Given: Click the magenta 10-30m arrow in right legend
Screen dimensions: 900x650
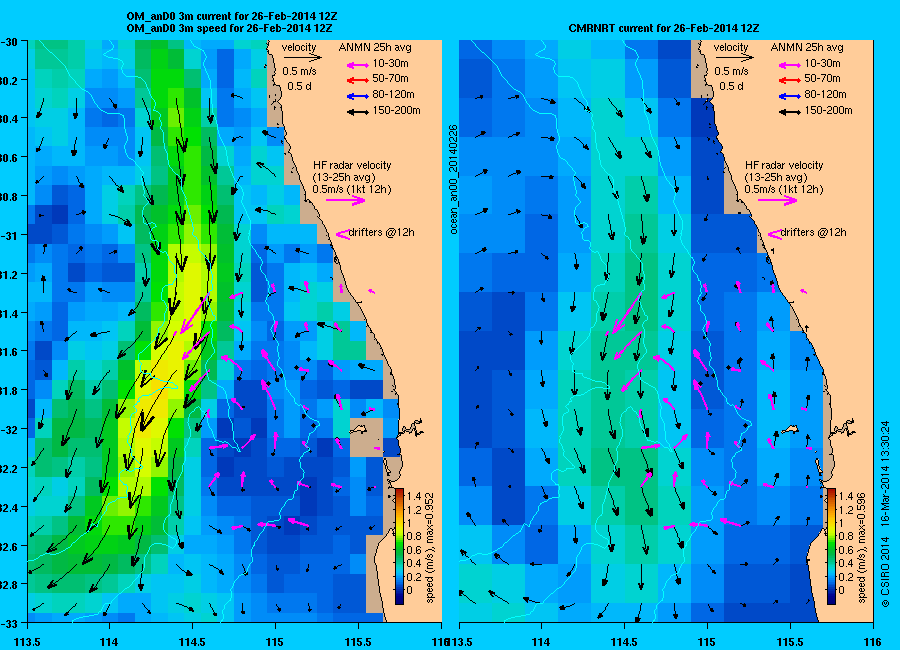Looking at the screenshot, I should click(790, 65).
